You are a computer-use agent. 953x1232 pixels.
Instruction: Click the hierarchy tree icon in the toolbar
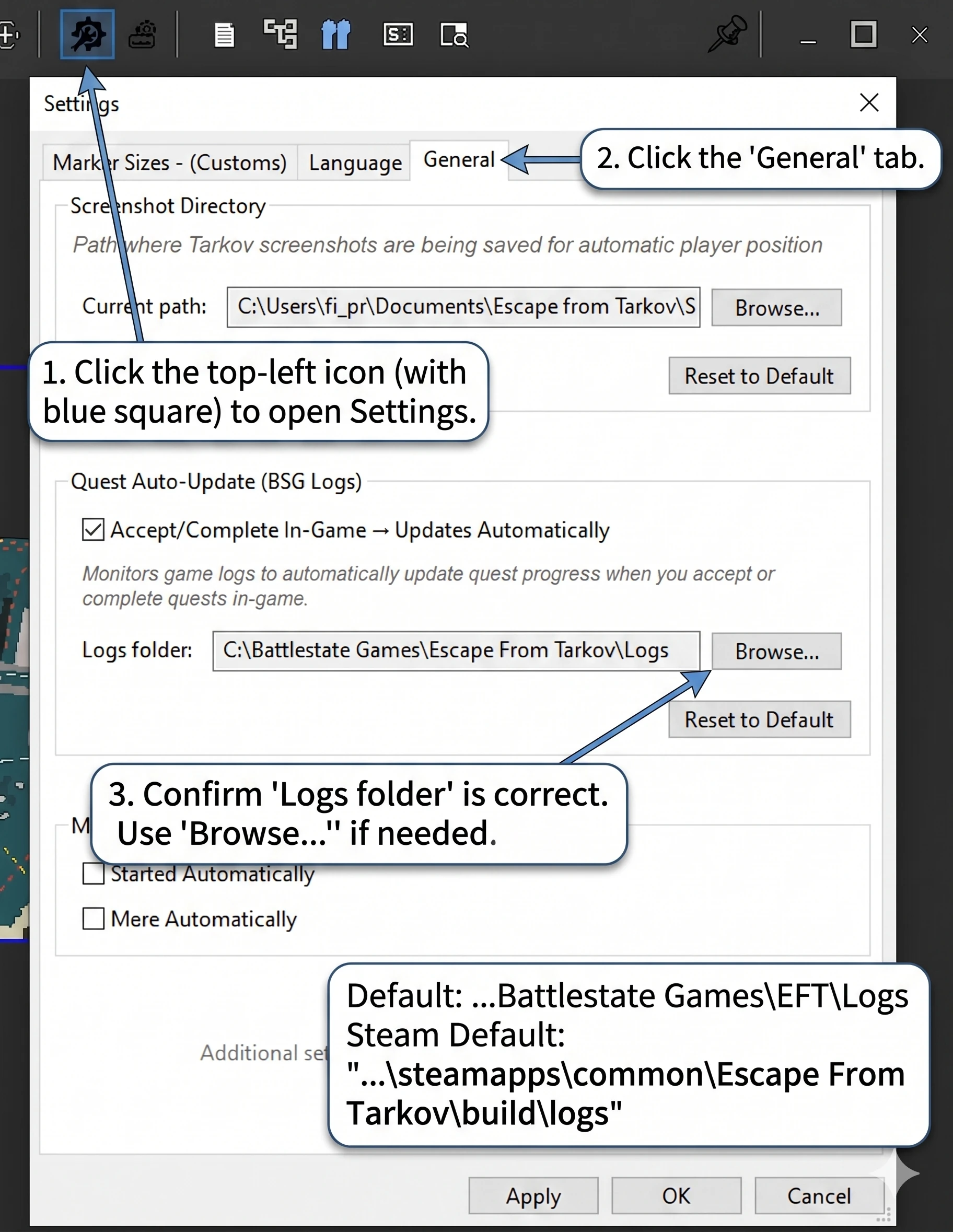(281, 34)
